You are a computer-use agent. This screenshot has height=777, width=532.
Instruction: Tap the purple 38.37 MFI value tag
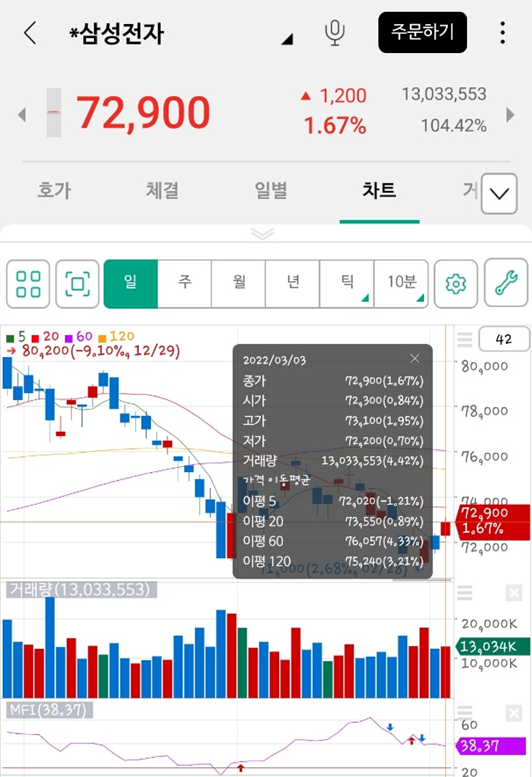(491, 746)
